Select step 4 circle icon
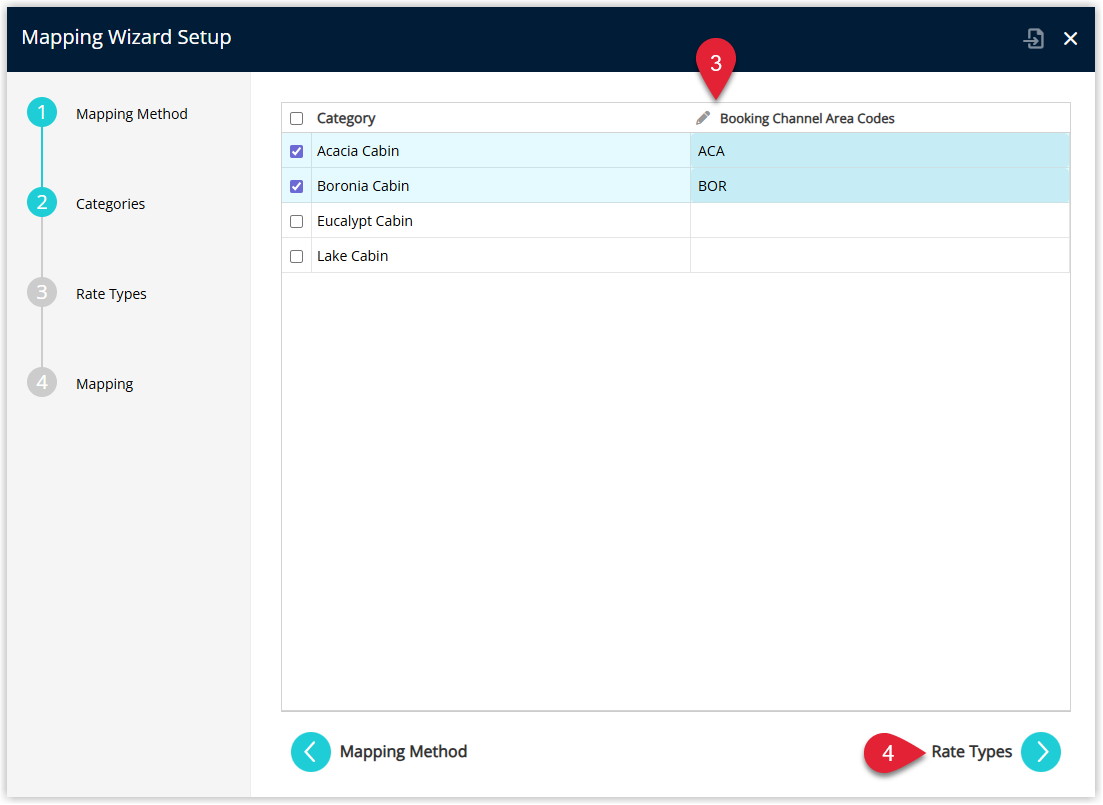1103x805 pixels. (42, 383)
